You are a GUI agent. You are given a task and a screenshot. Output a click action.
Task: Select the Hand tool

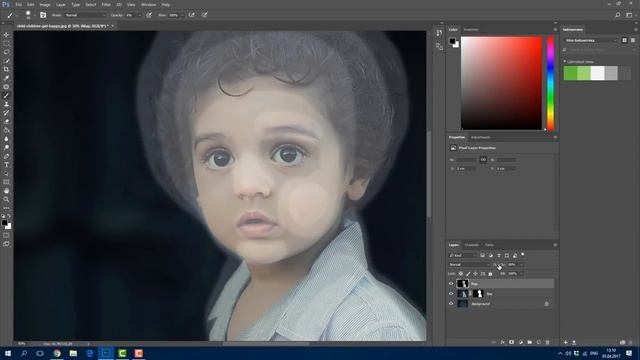coord(6,191)
